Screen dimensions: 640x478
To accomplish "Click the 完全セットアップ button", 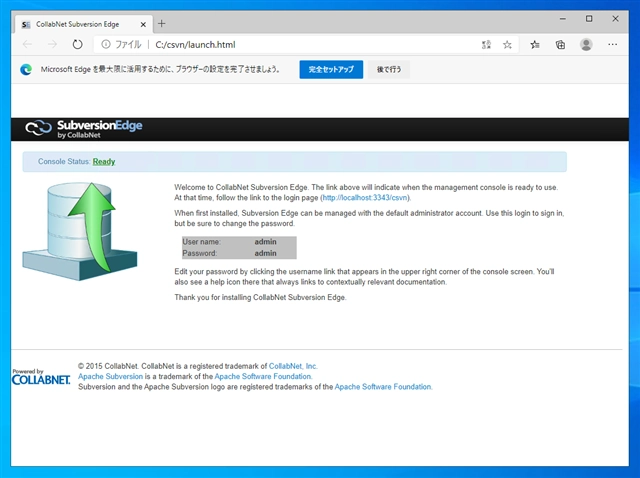I will 331,69.
